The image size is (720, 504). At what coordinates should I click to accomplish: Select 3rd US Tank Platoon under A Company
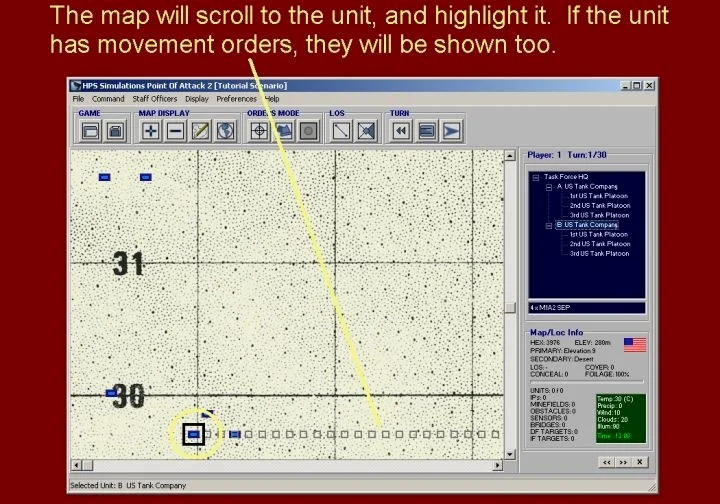[x=599, y=215]
